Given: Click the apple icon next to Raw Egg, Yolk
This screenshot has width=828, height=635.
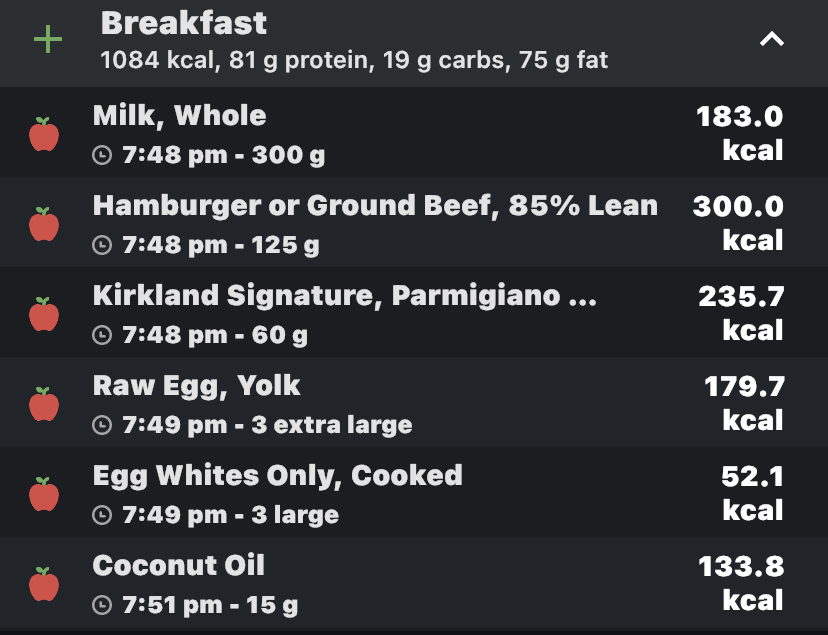Looking at the screenshot, I should pos(44,404).
